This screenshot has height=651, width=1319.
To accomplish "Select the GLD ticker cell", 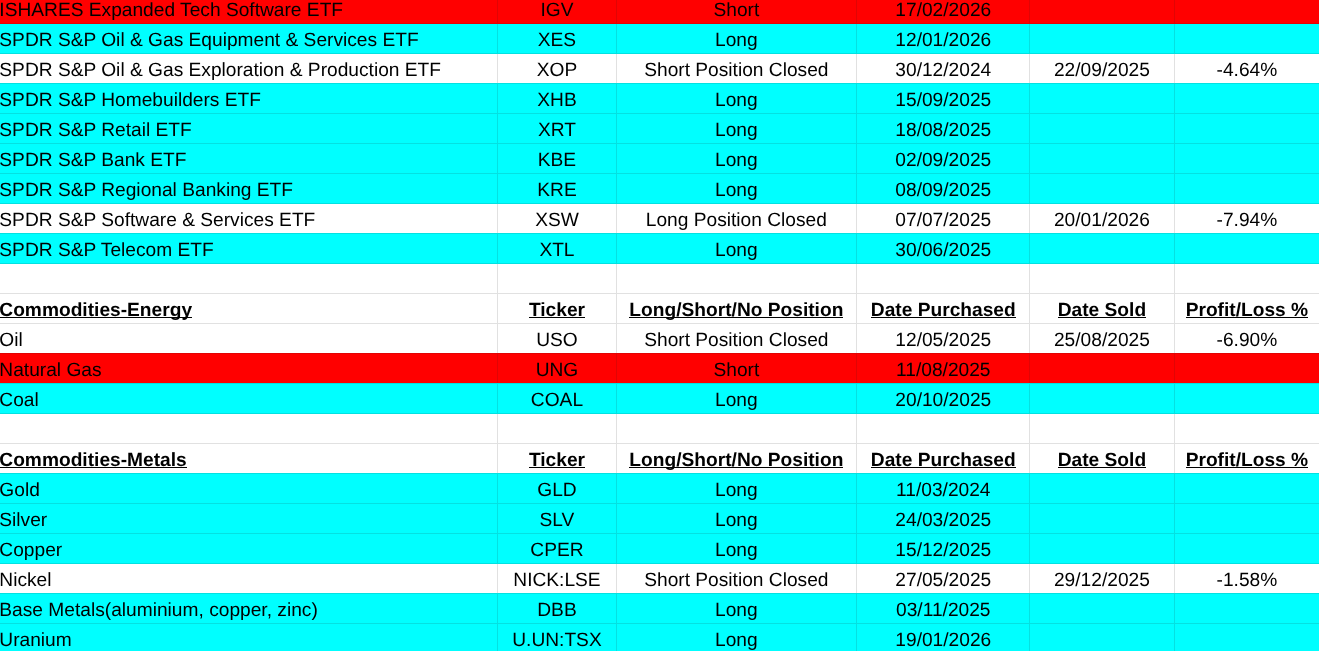I will pos(556,489).
